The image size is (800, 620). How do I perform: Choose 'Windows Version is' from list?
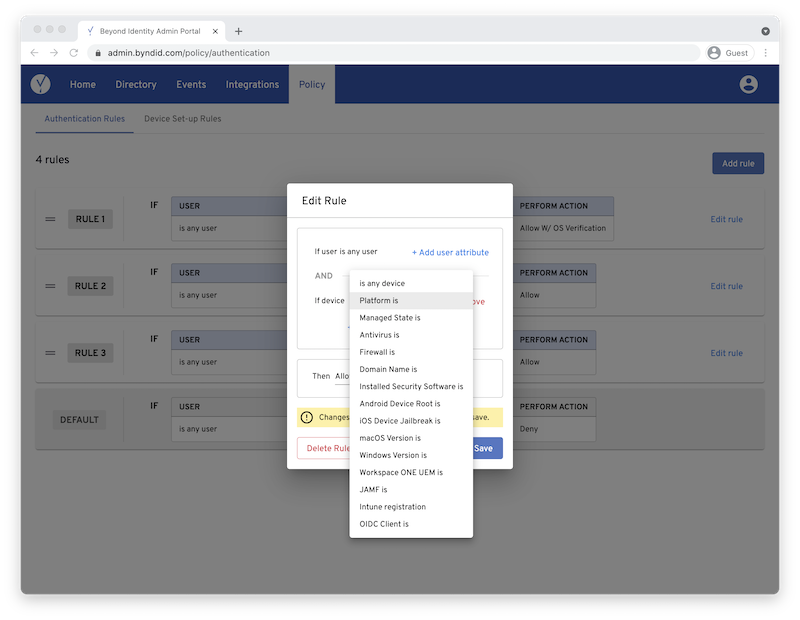(x=411, y=455)
